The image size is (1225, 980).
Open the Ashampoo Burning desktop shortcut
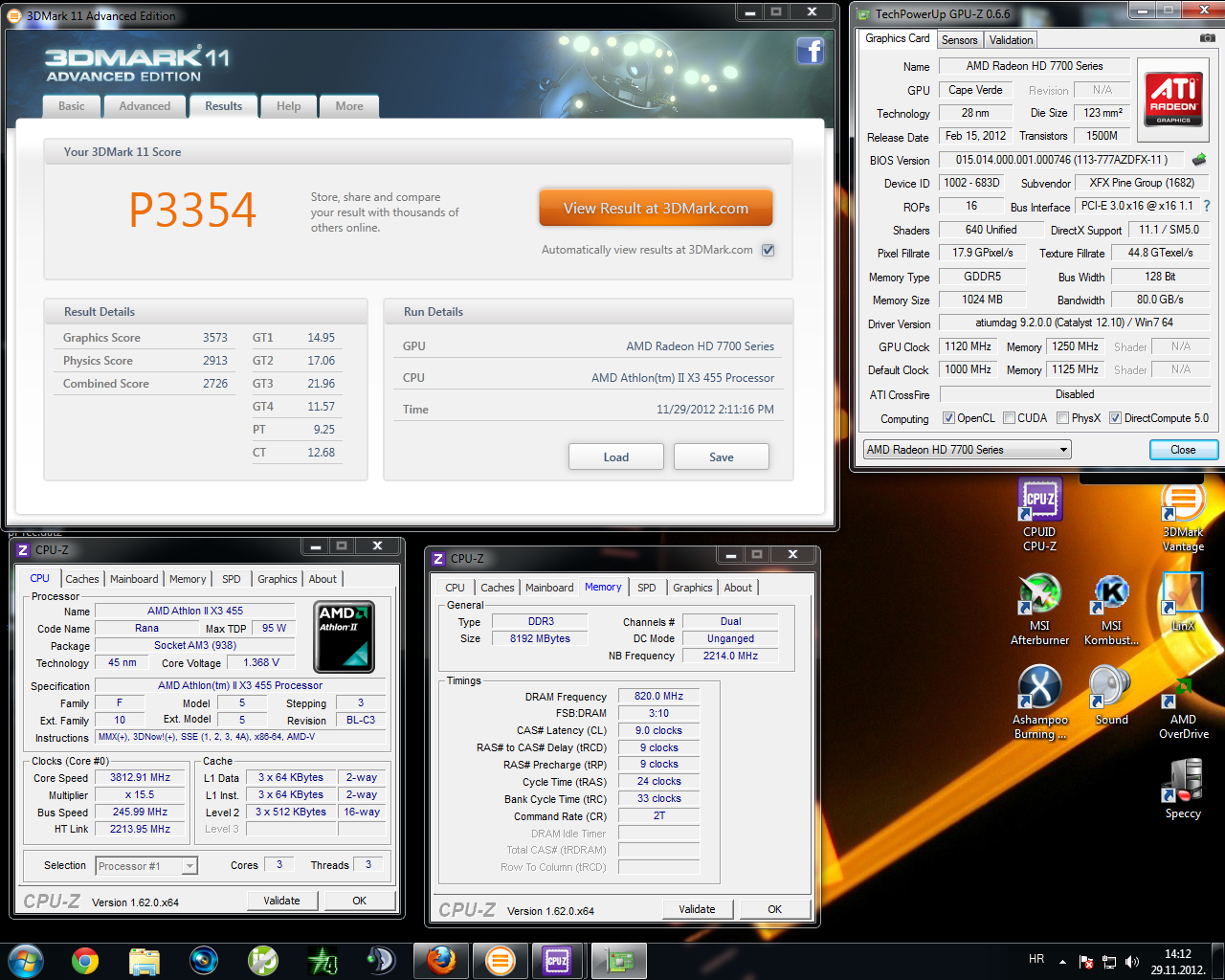(x=1039, y=702)
